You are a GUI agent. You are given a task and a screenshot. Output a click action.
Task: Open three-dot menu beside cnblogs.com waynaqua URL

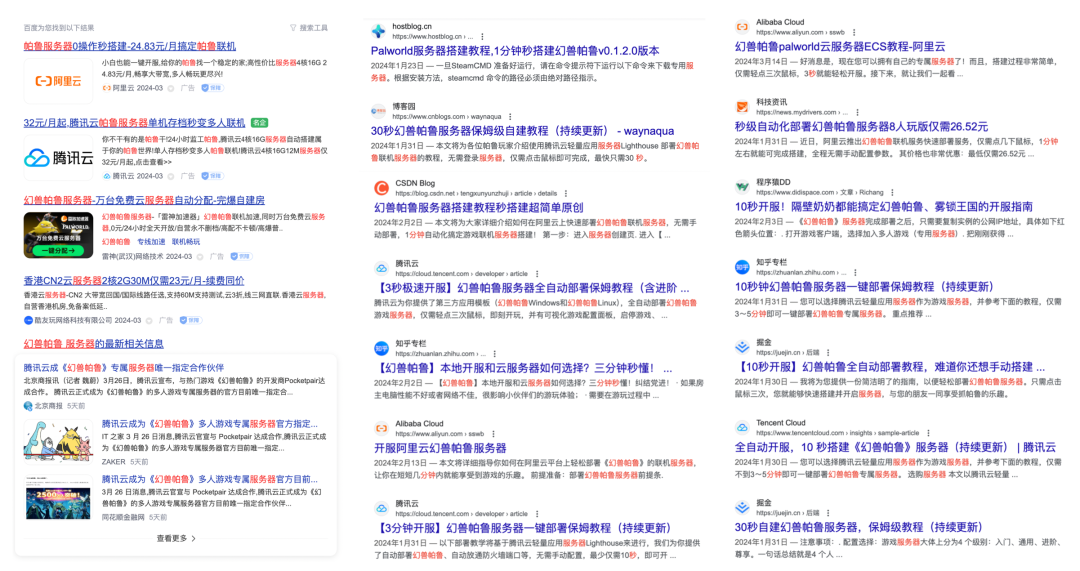(x=510, y=116)
